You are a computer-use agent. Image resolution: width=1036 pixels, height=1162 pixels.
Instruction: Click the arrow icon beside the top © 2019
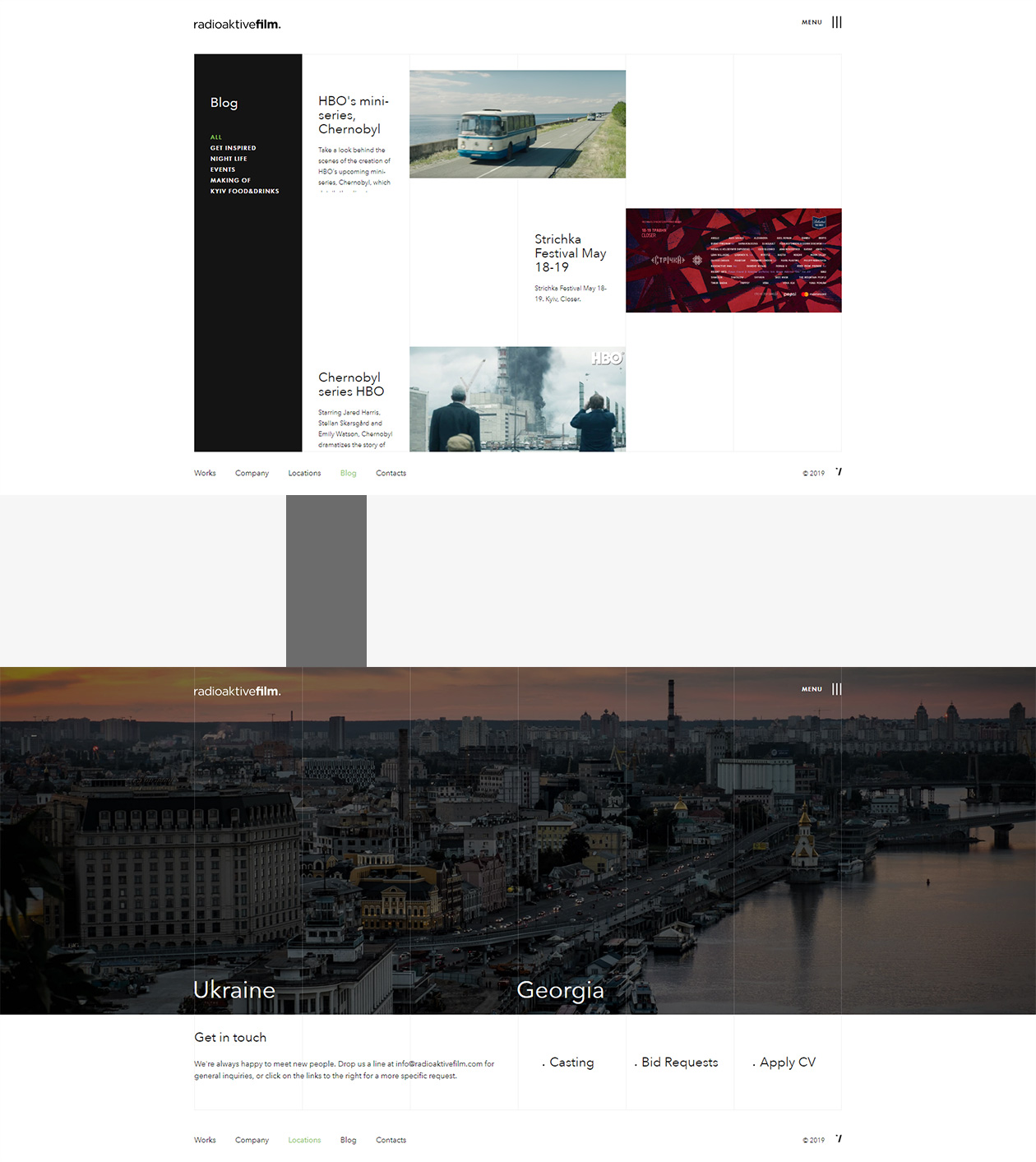click(x=838, y=472)
